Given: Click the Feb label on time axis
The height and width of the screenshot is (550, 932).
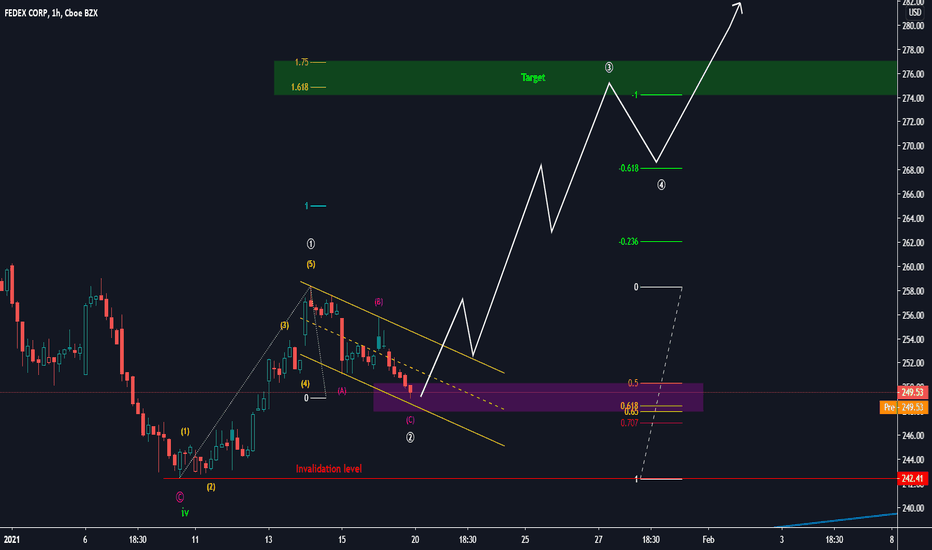Looking at the screenshot, I should click(x=708, y=540).
